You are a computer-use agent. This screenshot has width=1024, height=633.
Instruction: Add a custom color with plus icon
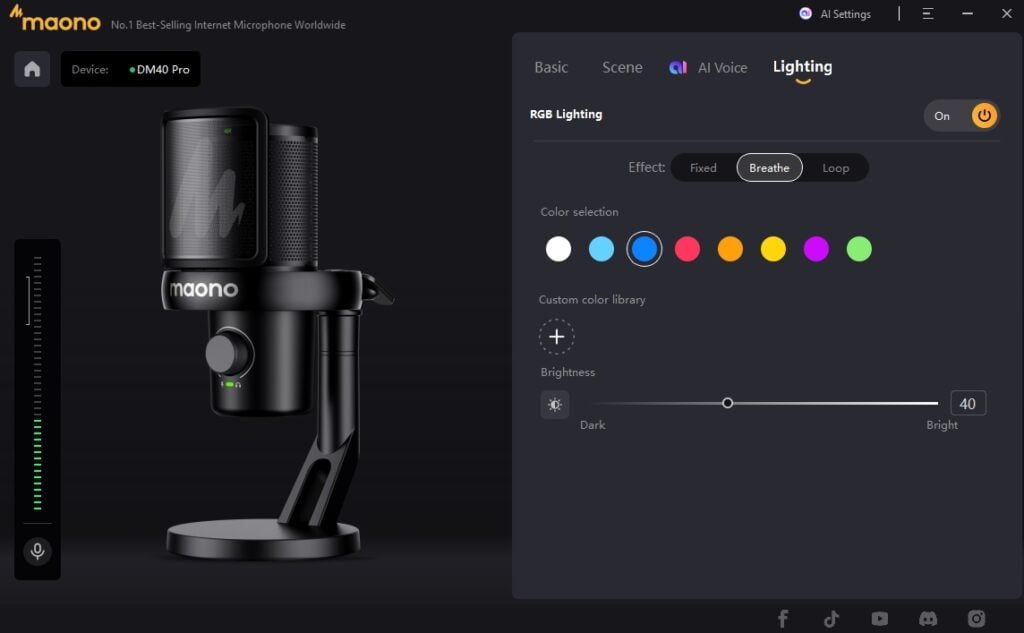(x=557, y=337)
